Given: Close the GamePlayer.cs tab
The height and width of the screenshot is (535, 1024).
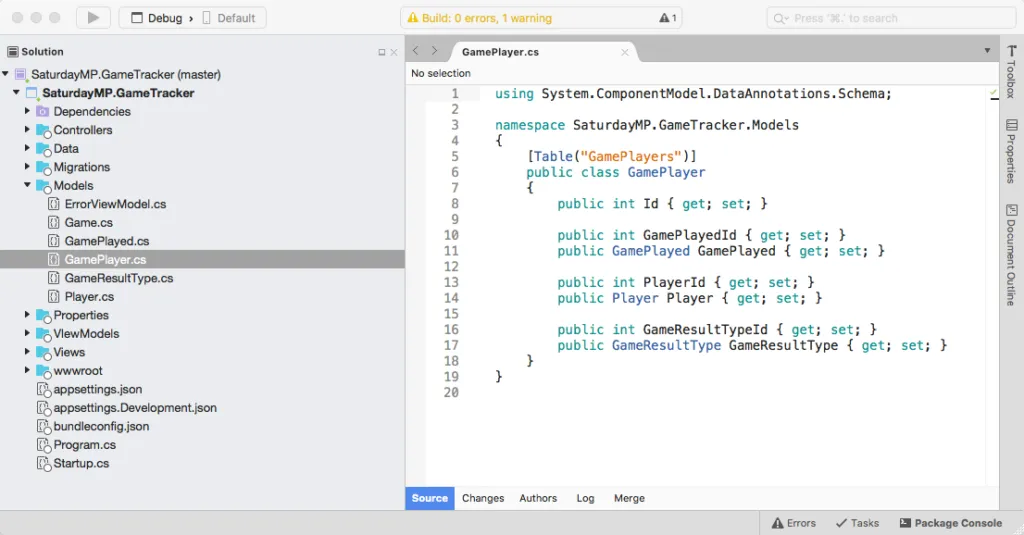Looking at the screenshot, I should 624,52.
